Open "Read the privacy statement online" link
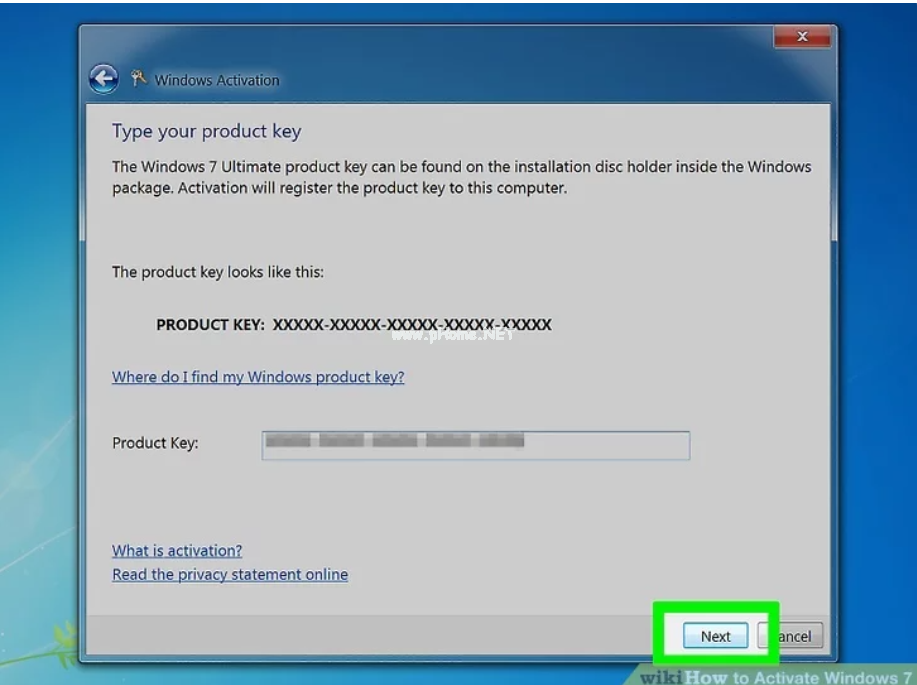The image size is (917, 685). pos(230,574)
